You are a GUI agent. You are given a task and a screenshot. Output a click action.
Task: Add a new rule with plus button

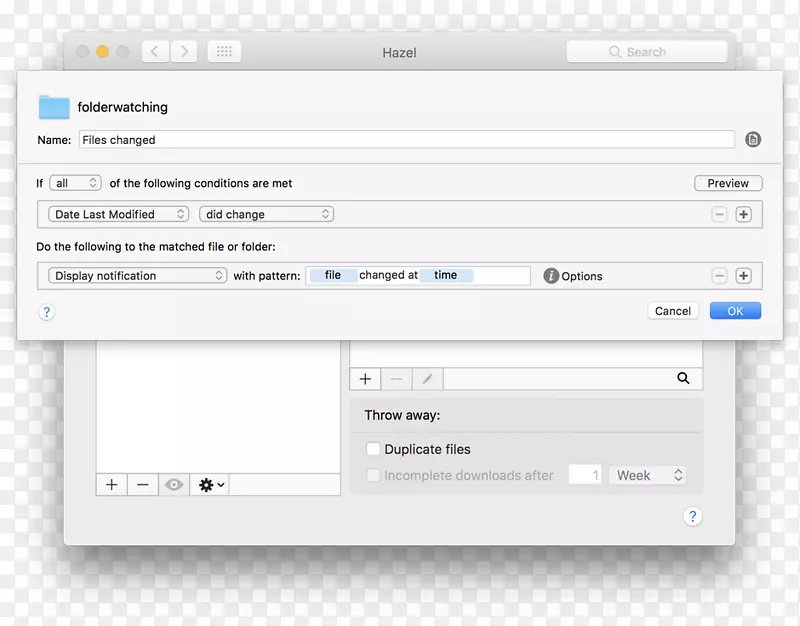[x=365, y=379]
